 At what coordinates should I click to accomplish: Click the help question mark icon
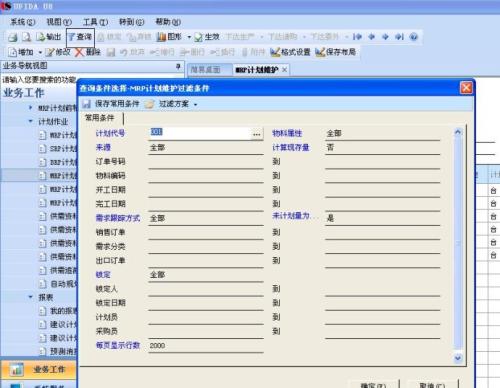coord(414,37)
